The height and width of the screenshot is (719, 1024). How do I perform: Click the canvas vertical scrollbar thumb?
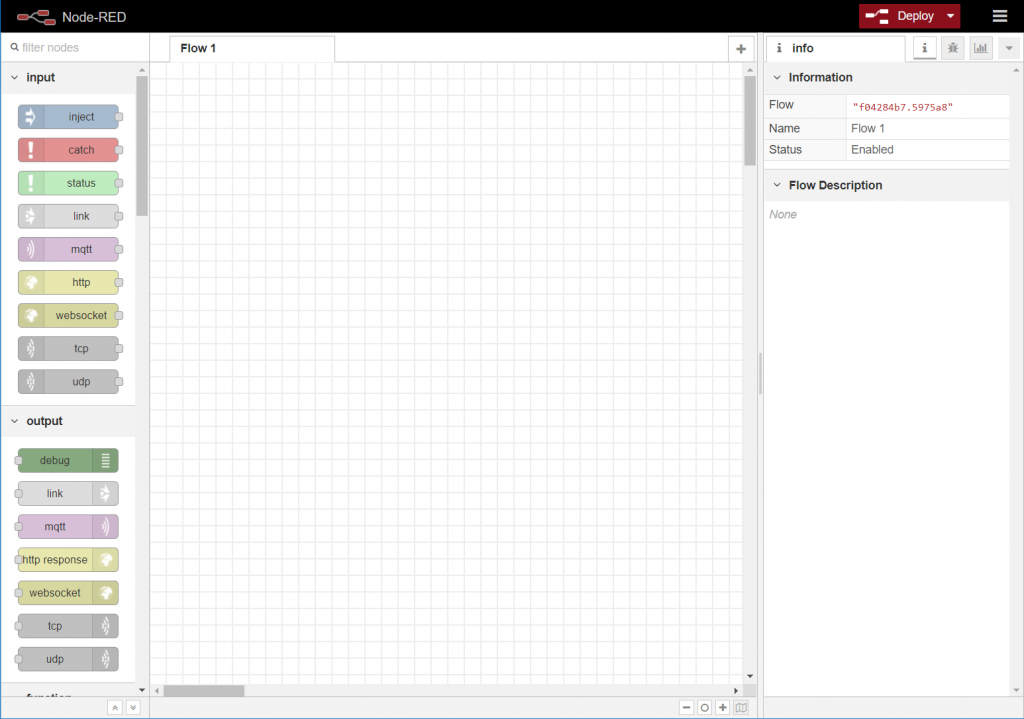tap(750, 121)
